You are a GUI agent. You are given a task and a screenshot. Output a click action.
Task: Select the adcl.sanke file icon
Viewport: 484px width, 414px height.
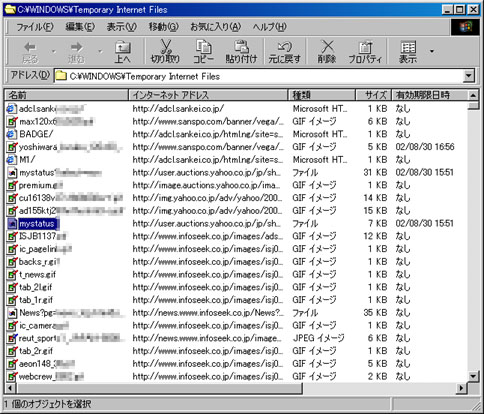click(x=12, y=109)
